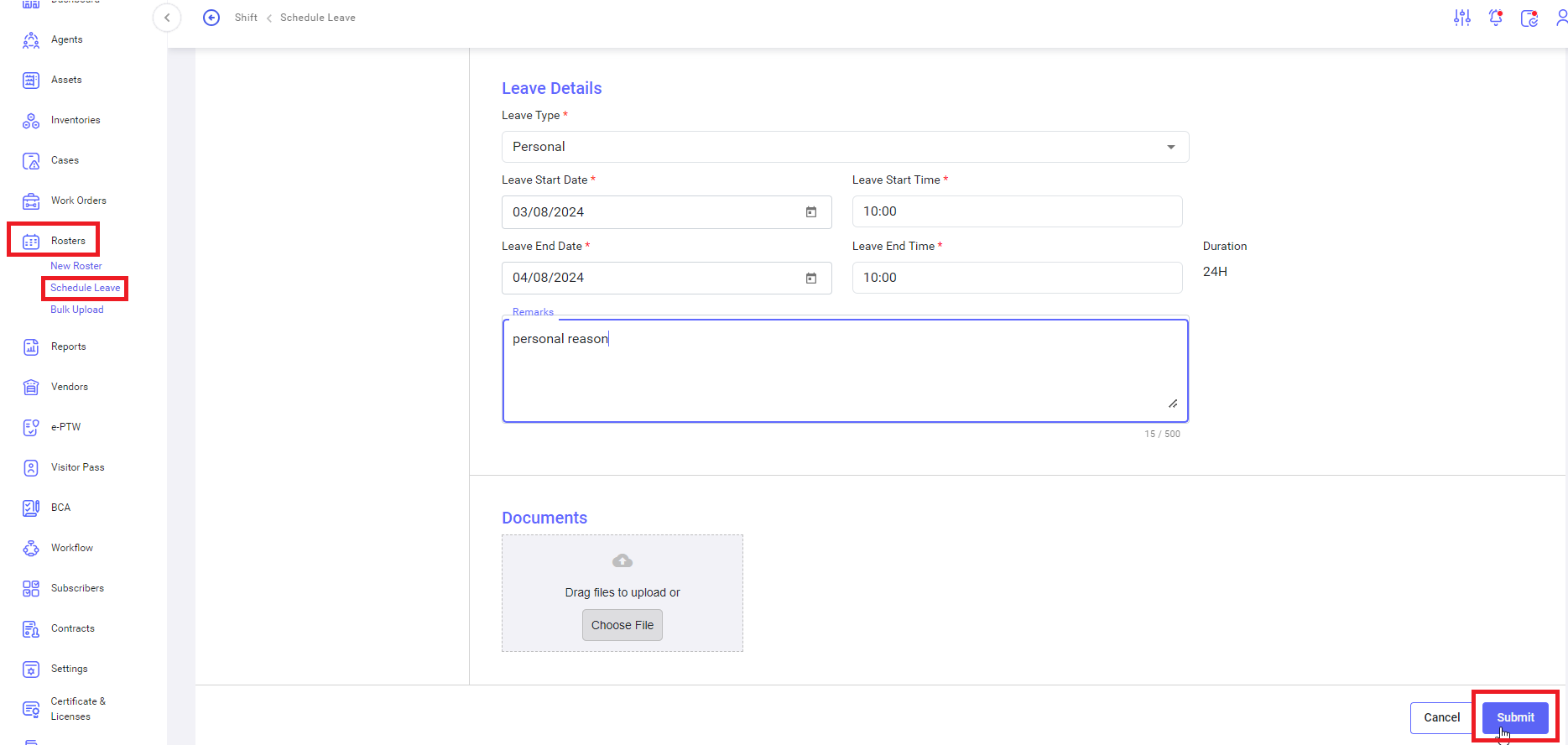Click the Choose File button
This screenshot has height=745, width=1568.
click(623, 625)
